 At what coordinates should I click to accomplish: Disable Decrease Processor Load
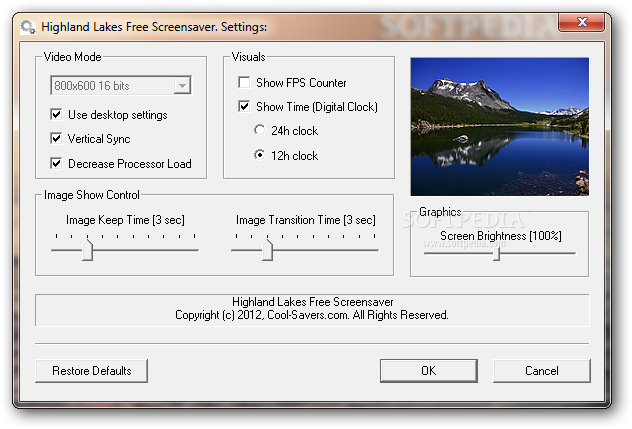(56, 163)
